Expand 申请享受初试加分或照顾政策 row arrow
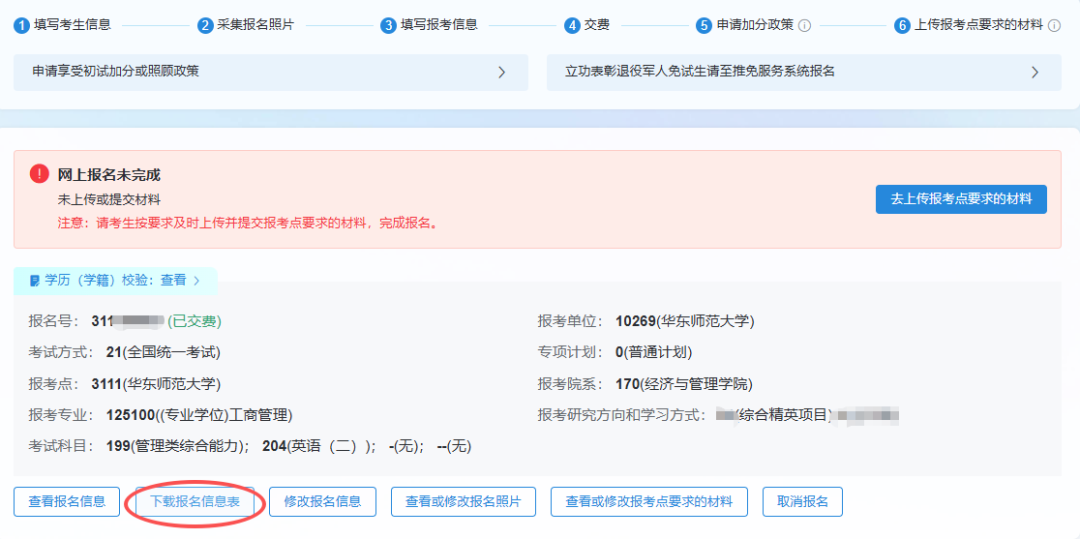 [502, 72]
